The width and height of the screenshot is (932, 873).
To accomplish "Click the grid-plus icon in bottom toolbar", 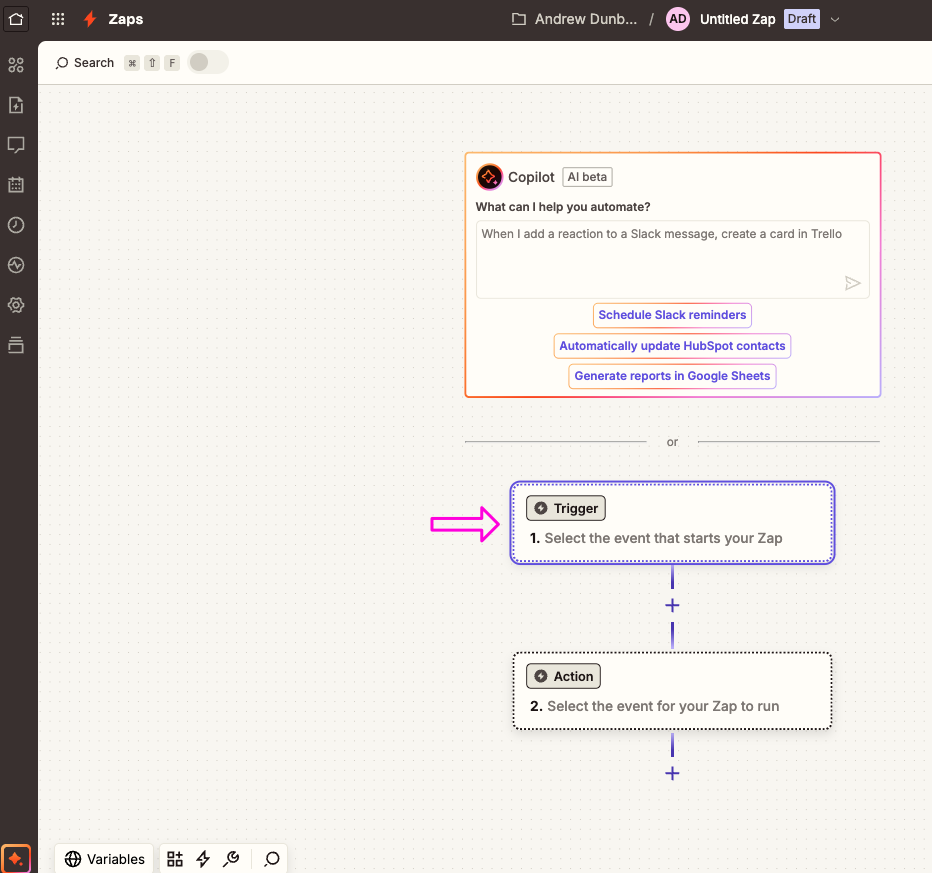I will point(175,859).
